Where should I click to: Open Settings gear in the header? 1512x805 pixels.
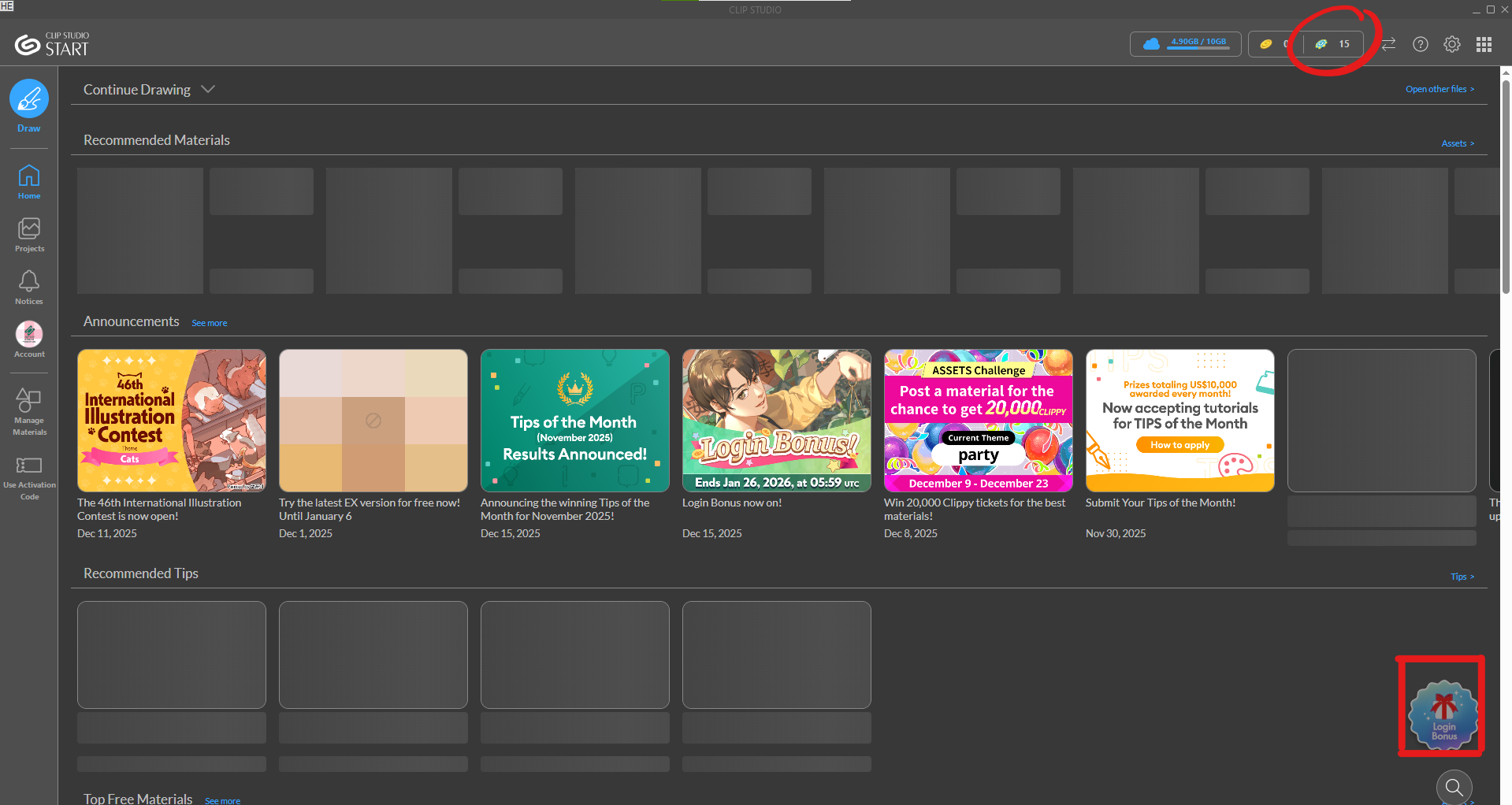coord(1452,44)
